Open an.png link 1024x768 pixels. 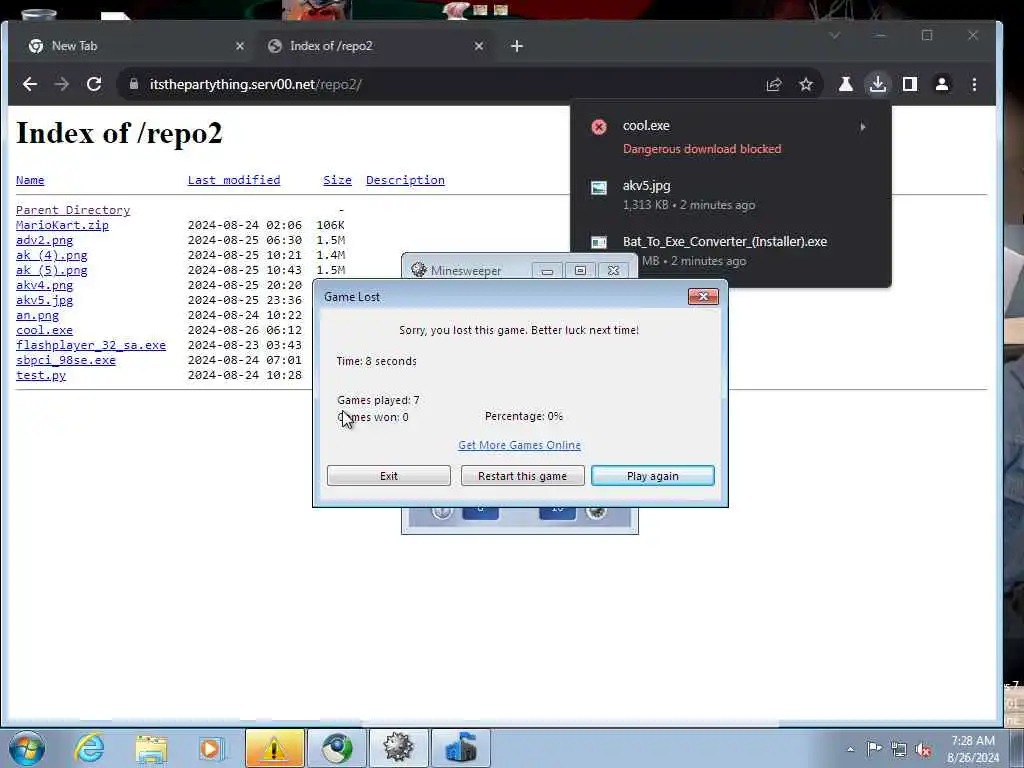[37, 315]
